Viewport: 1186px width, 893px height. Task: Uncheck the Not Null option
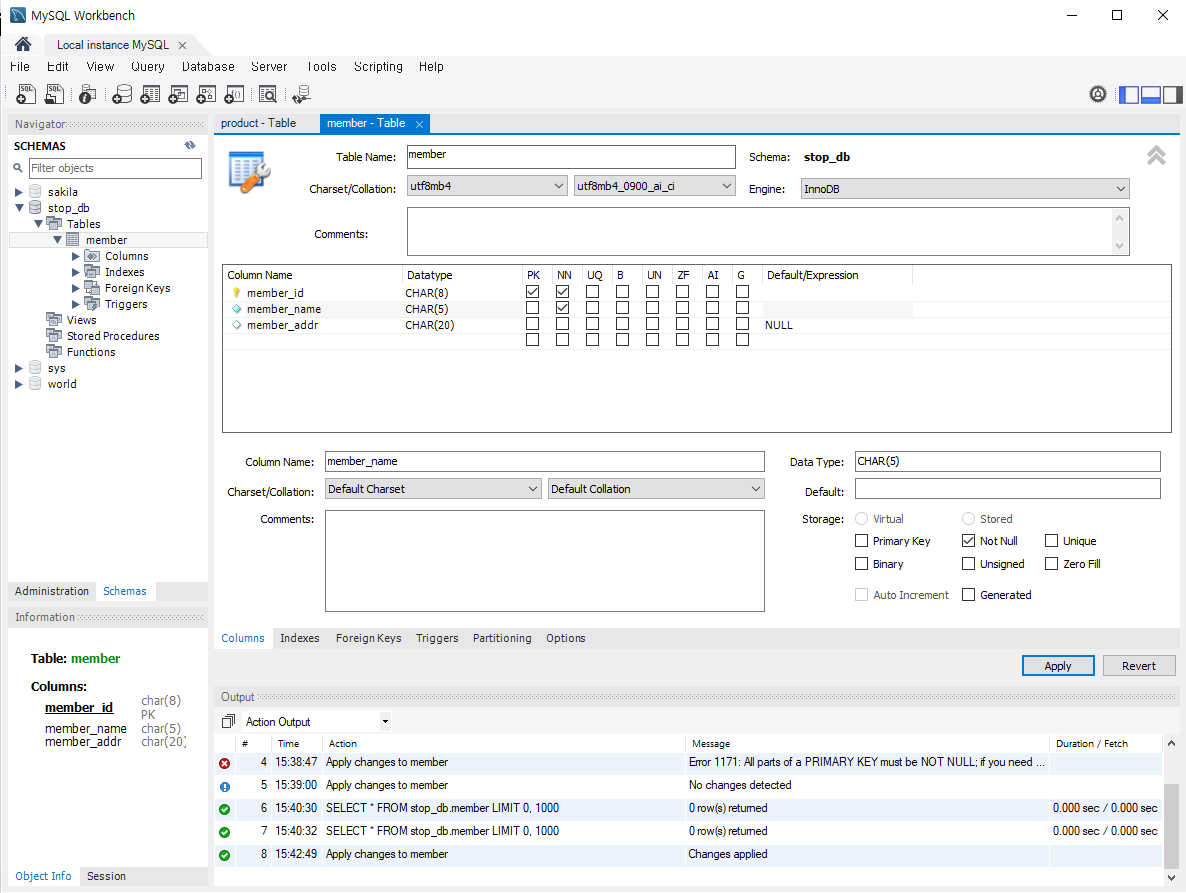point(968,541)
